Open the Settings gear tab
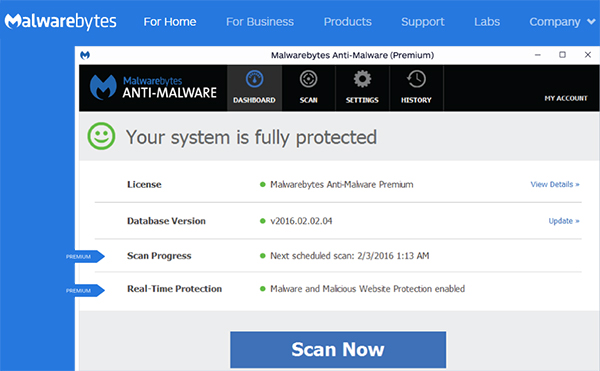This screenshot has width=600, height=371. point(362,88)
